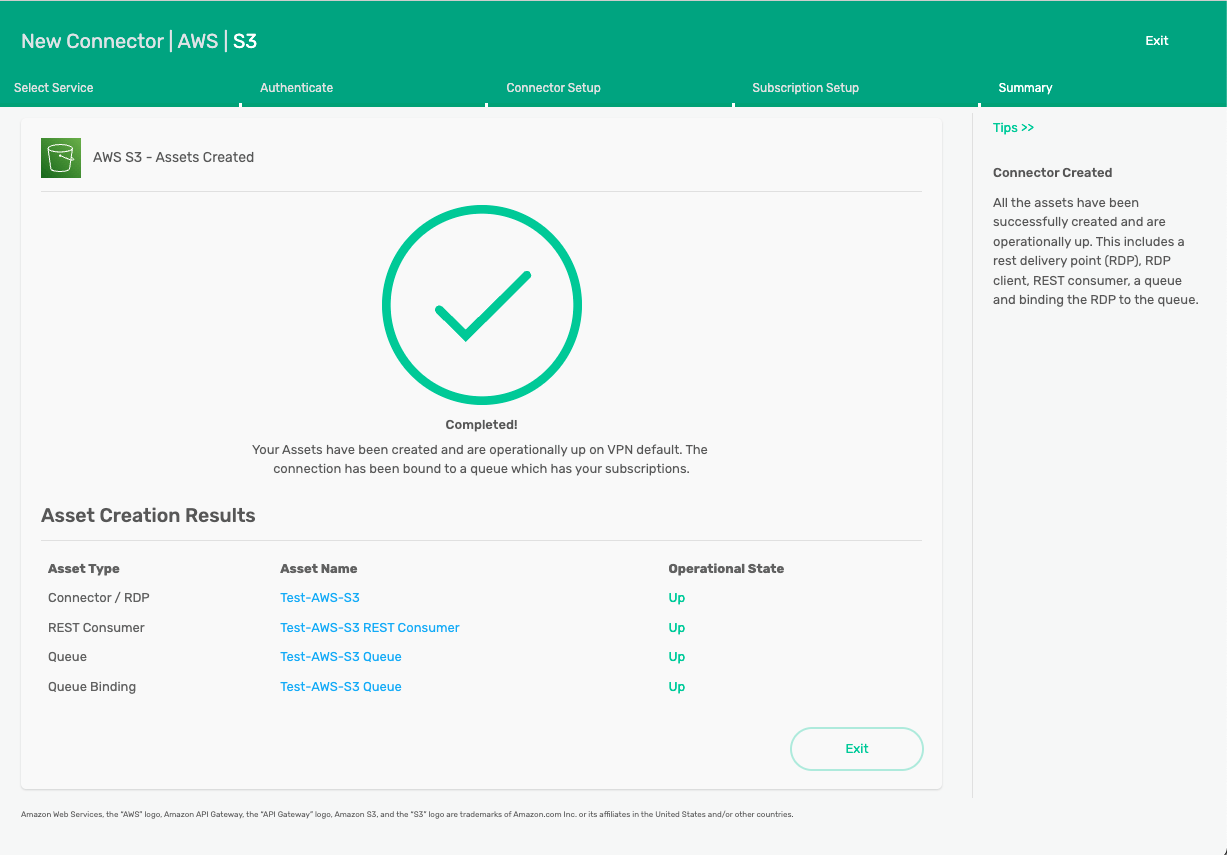Open the Test-AWS-S3 REST Consumer link
Screen dimensions: 1227x855
point(369,627)
